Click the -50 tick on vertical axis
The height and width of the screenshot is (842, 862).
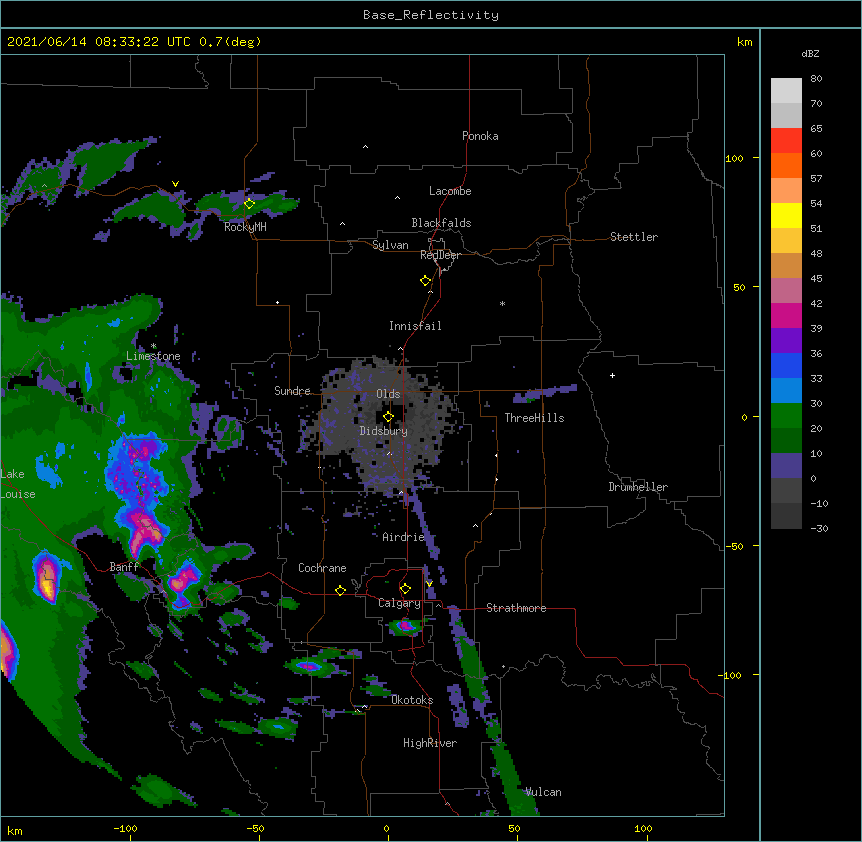point(734,546)
